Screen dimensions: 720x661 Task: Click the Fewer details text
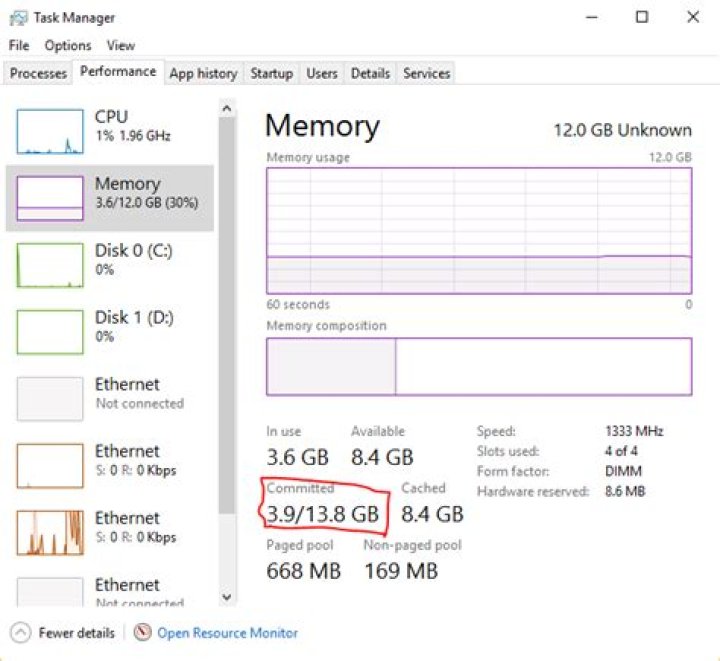pos(77,633)
